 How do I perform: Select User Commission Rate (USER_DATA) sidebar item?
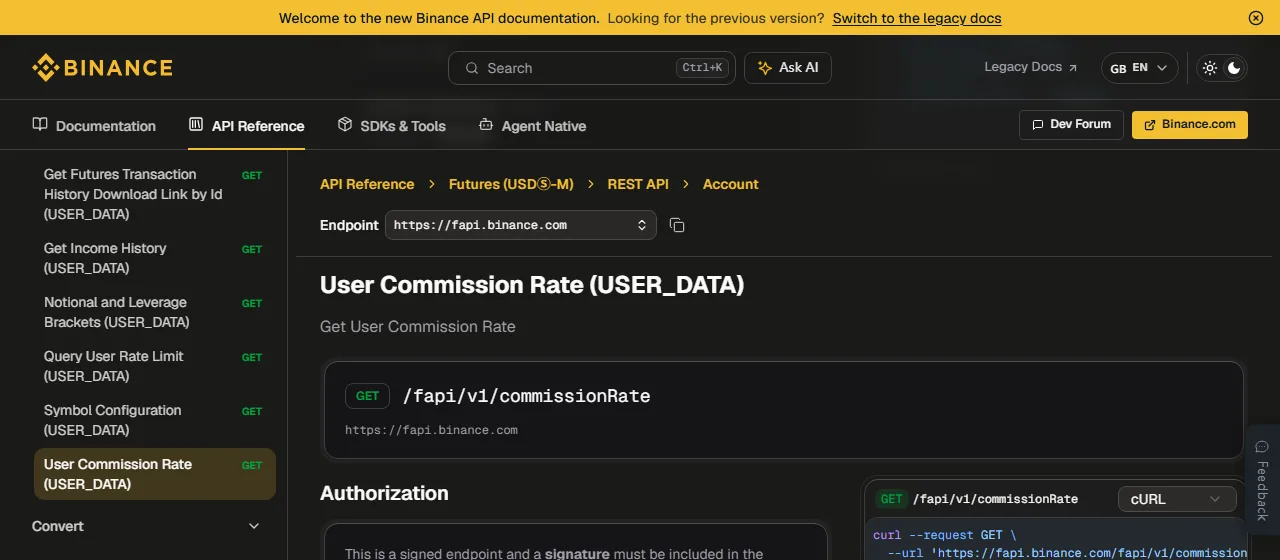point(154,474)
